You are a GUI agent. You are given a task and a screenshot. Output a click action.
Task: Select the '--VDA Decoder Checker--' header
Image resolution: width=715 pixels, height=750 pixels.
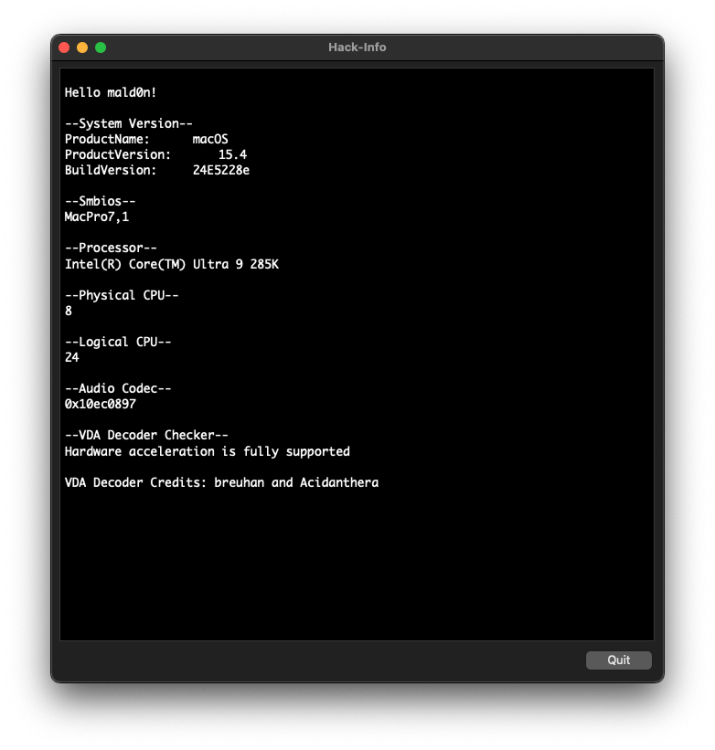point(146,435)
